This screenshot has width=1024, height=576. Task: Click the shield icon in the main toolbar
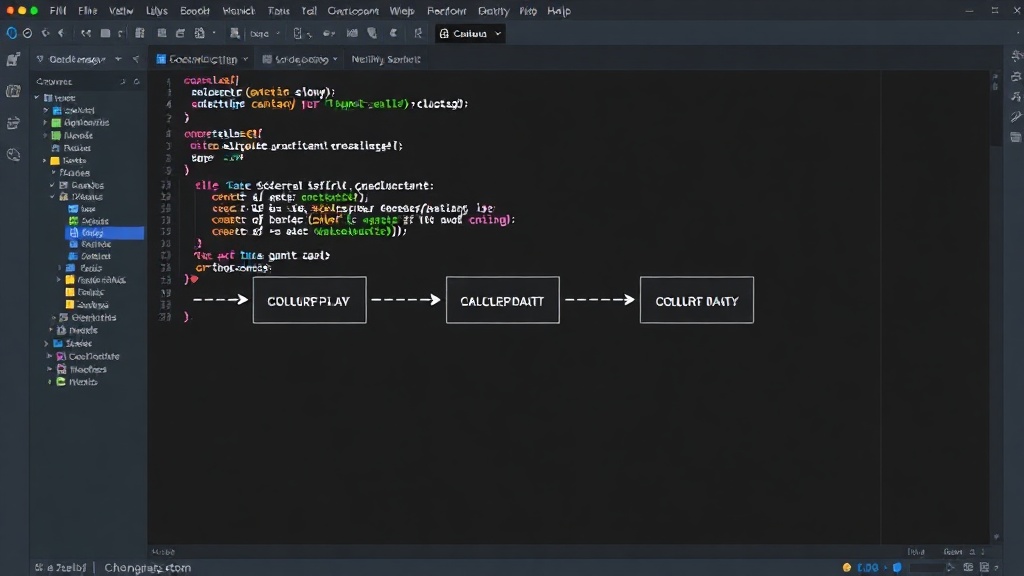coord(372,33)
